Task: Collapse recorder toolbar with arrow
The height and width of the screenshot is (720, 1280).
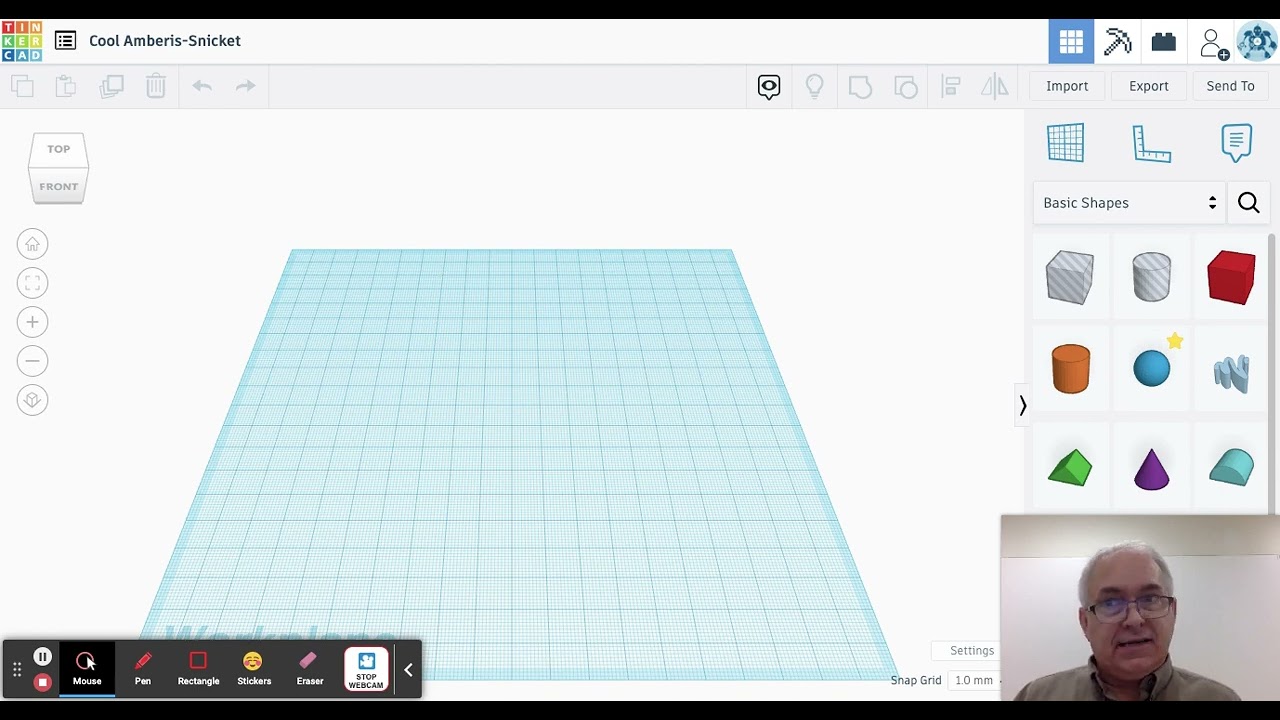Action: pyautogui.click(x=408, y=670)
